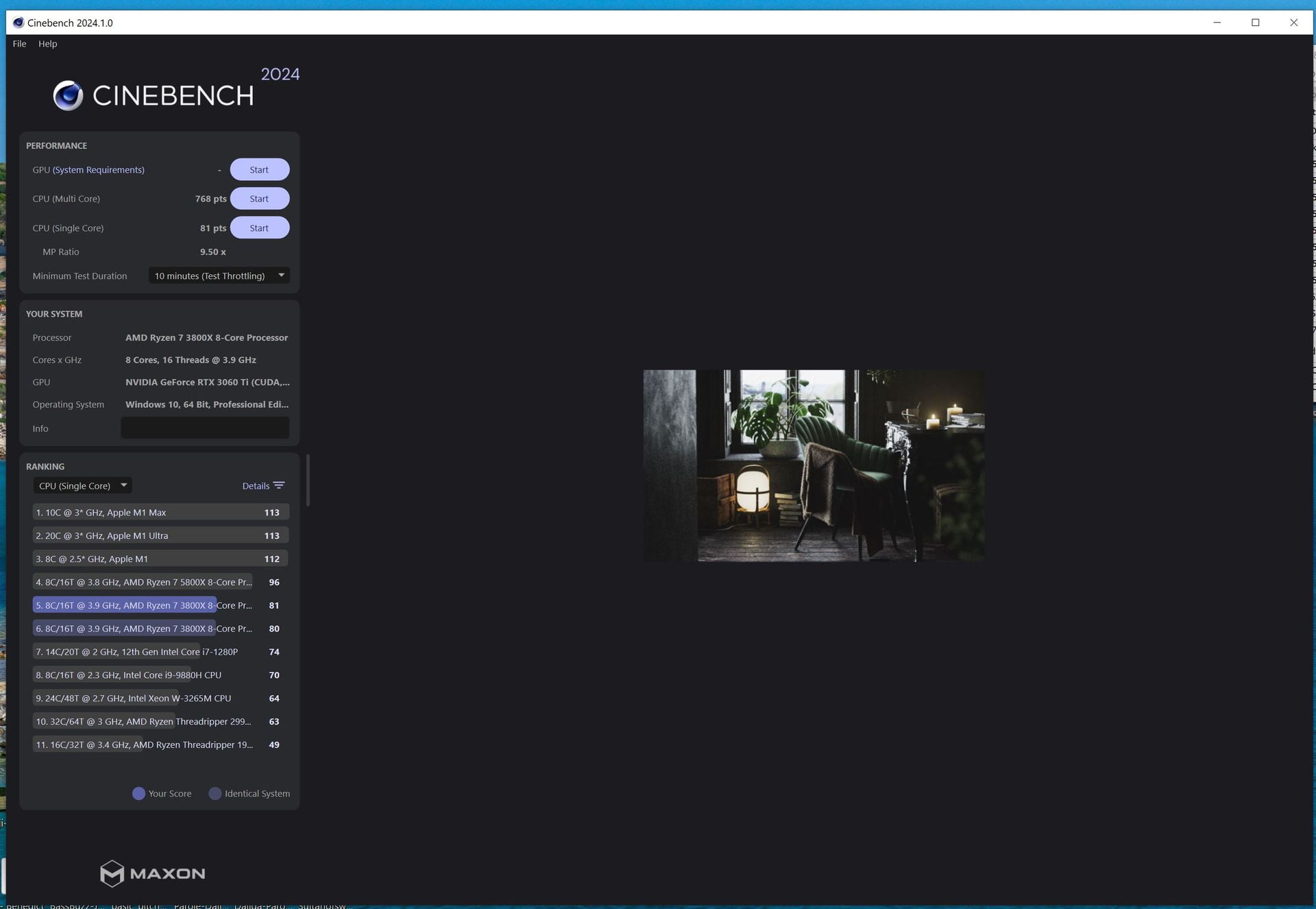Click the title bar Cinebench app icon
This screenshot has width=1316, height=909.
[x=19, y=23]
